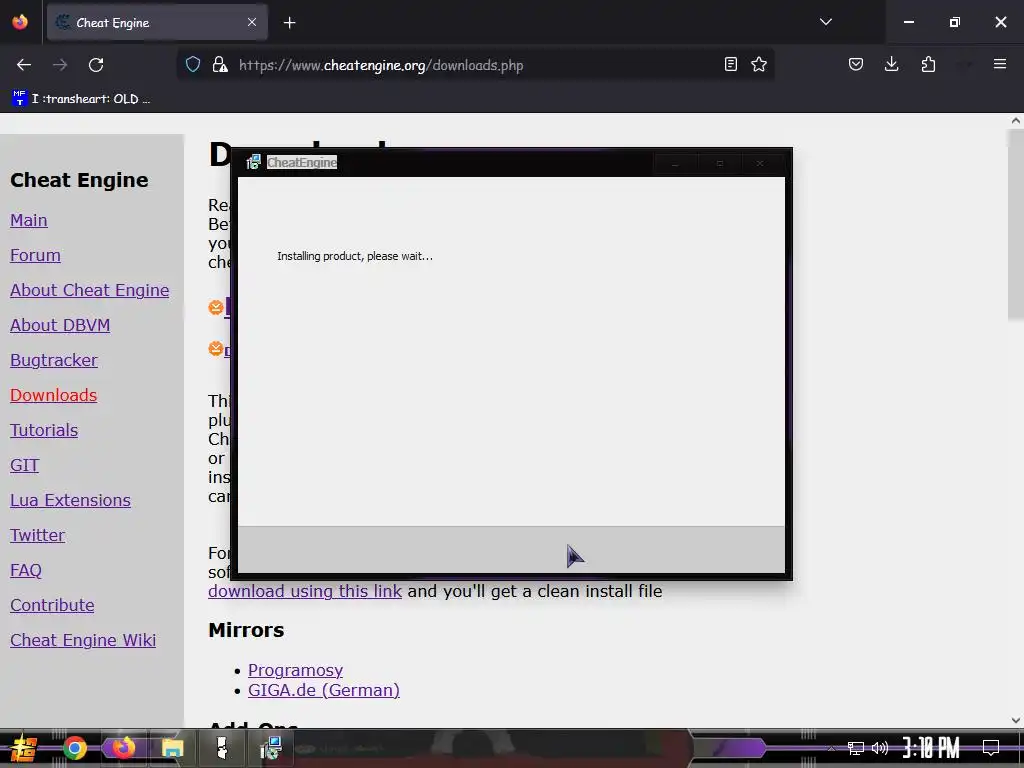The image size is (1024, 768).
Task: Close the Cheat Engine tab
Action: click(252, 22)
